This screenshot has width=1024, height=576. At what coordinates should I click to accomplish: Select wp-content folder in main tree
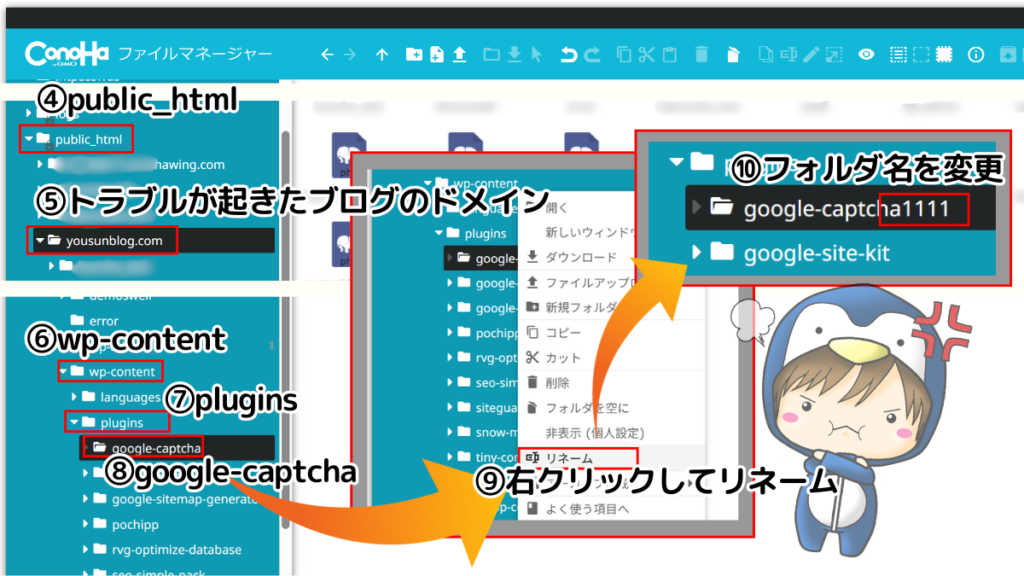point(122,372)
